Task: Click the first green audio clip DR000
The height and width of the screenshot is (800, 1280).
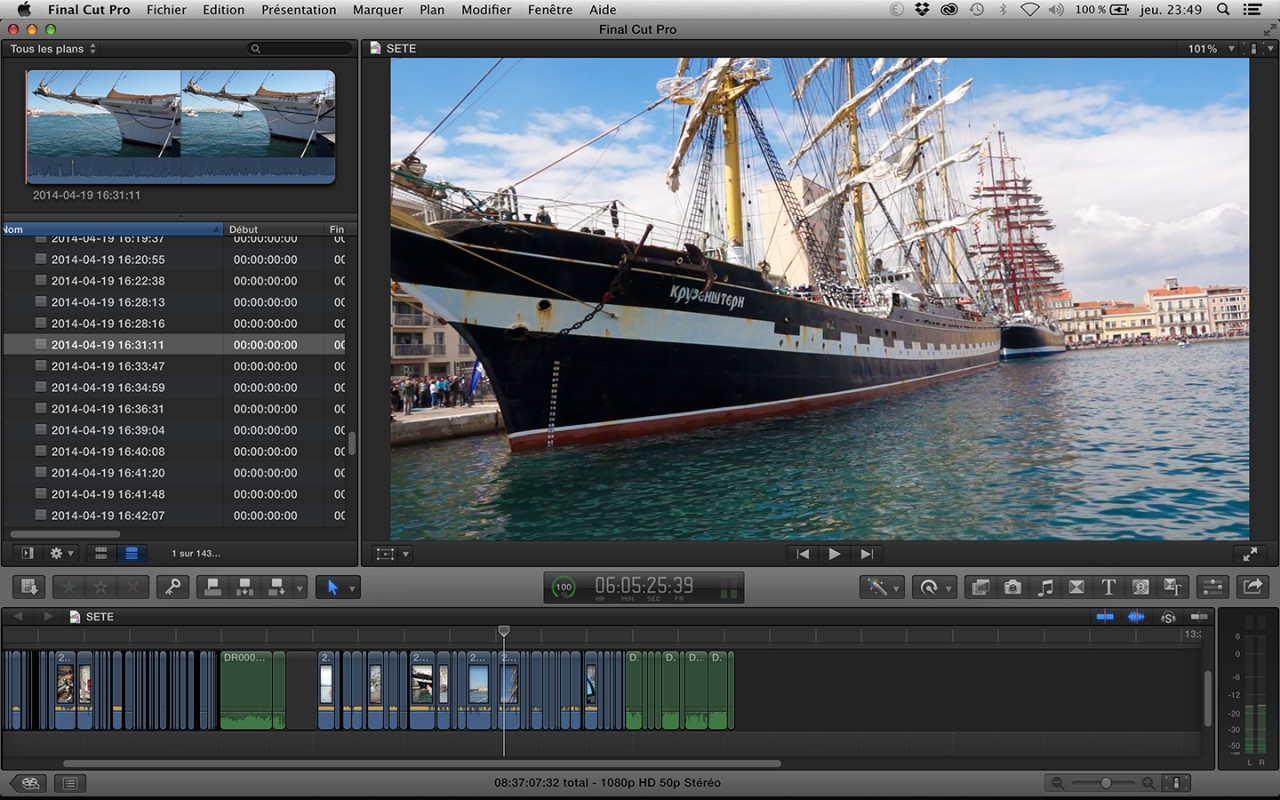Action: pos(246,690)
